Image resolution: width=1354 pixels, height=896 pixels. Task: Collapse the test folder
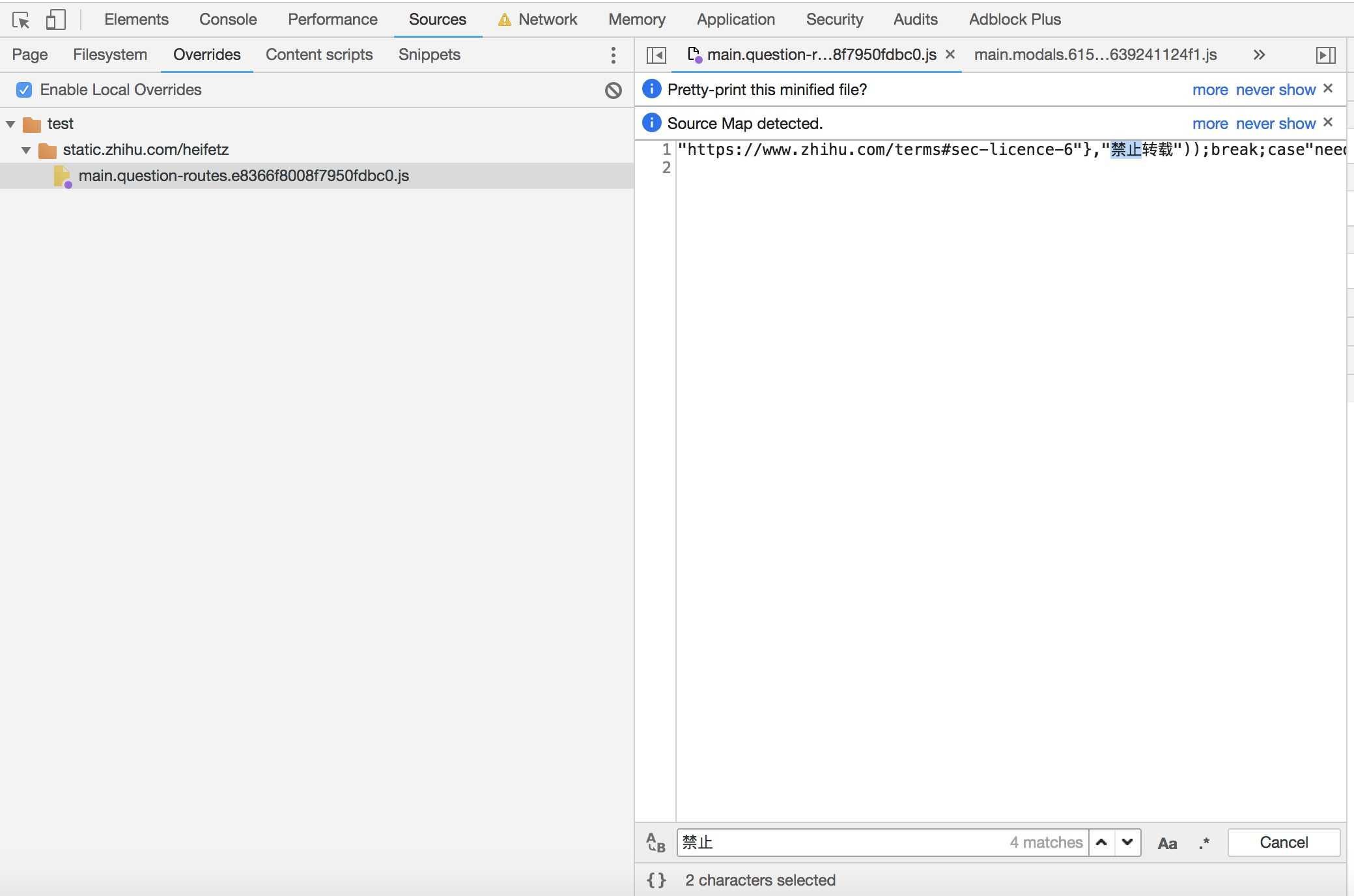(x=10, y=124)
